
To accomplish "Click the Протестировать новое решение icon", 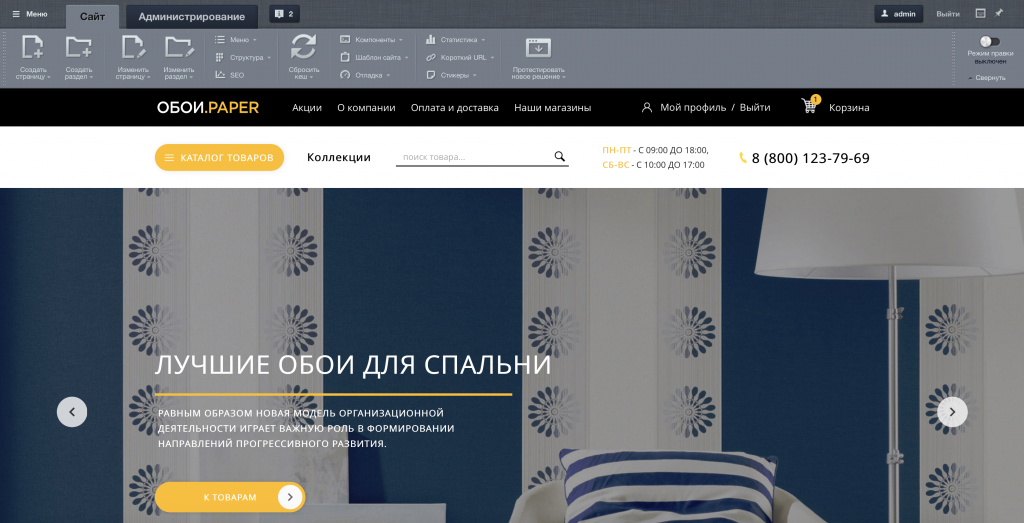I will 538,48.
